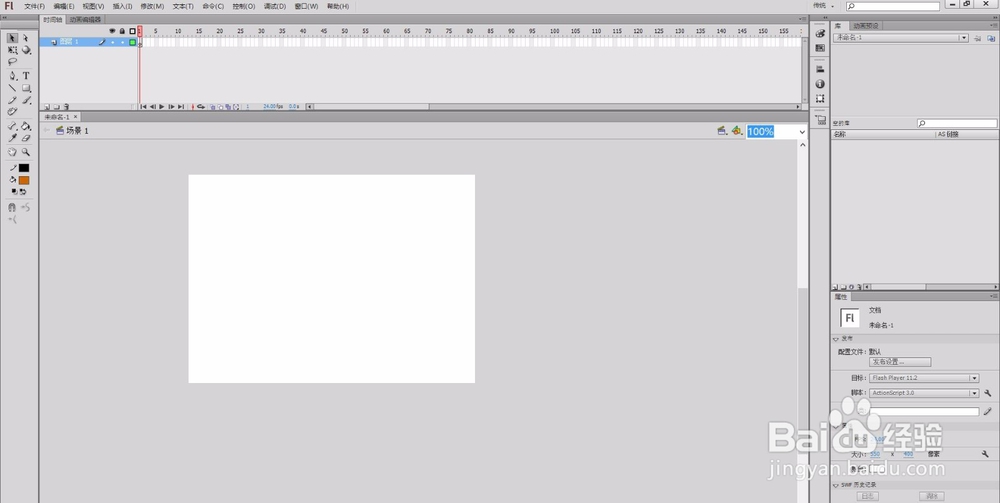Collapse the SWF 历史记录 section
1000x503 pixels.
pyautogui.click(x=836, y=485)
